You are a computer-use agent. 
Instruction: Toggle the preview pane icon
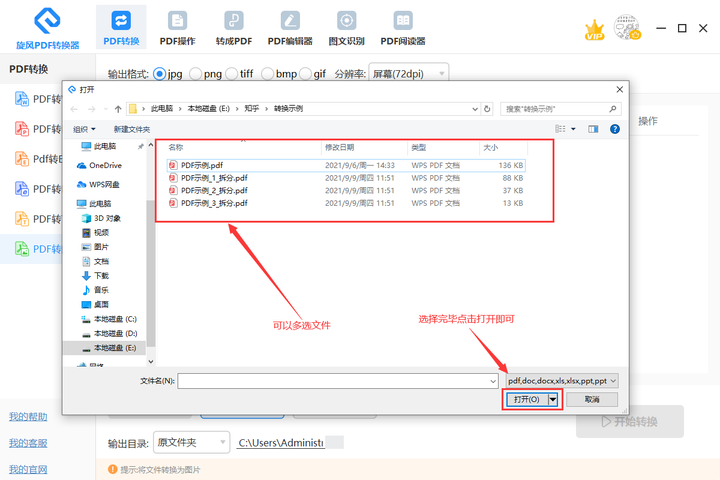[x=593, y=129]
